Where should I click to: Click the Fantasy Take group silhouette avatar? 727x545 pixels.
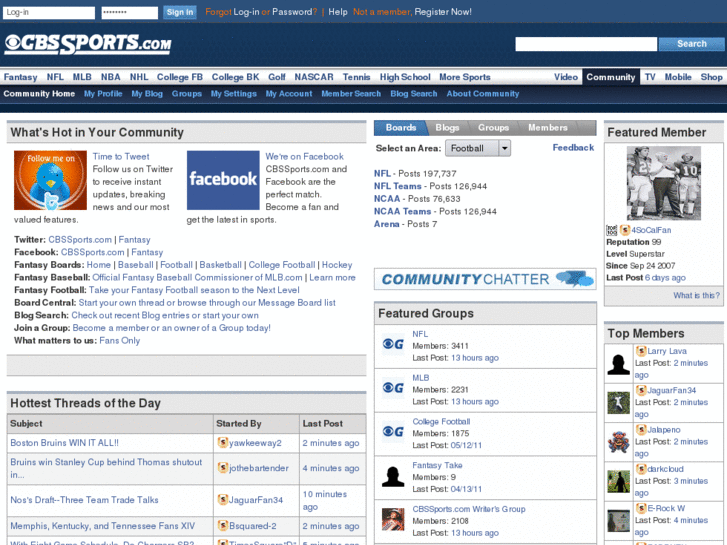tap(393, 476)
